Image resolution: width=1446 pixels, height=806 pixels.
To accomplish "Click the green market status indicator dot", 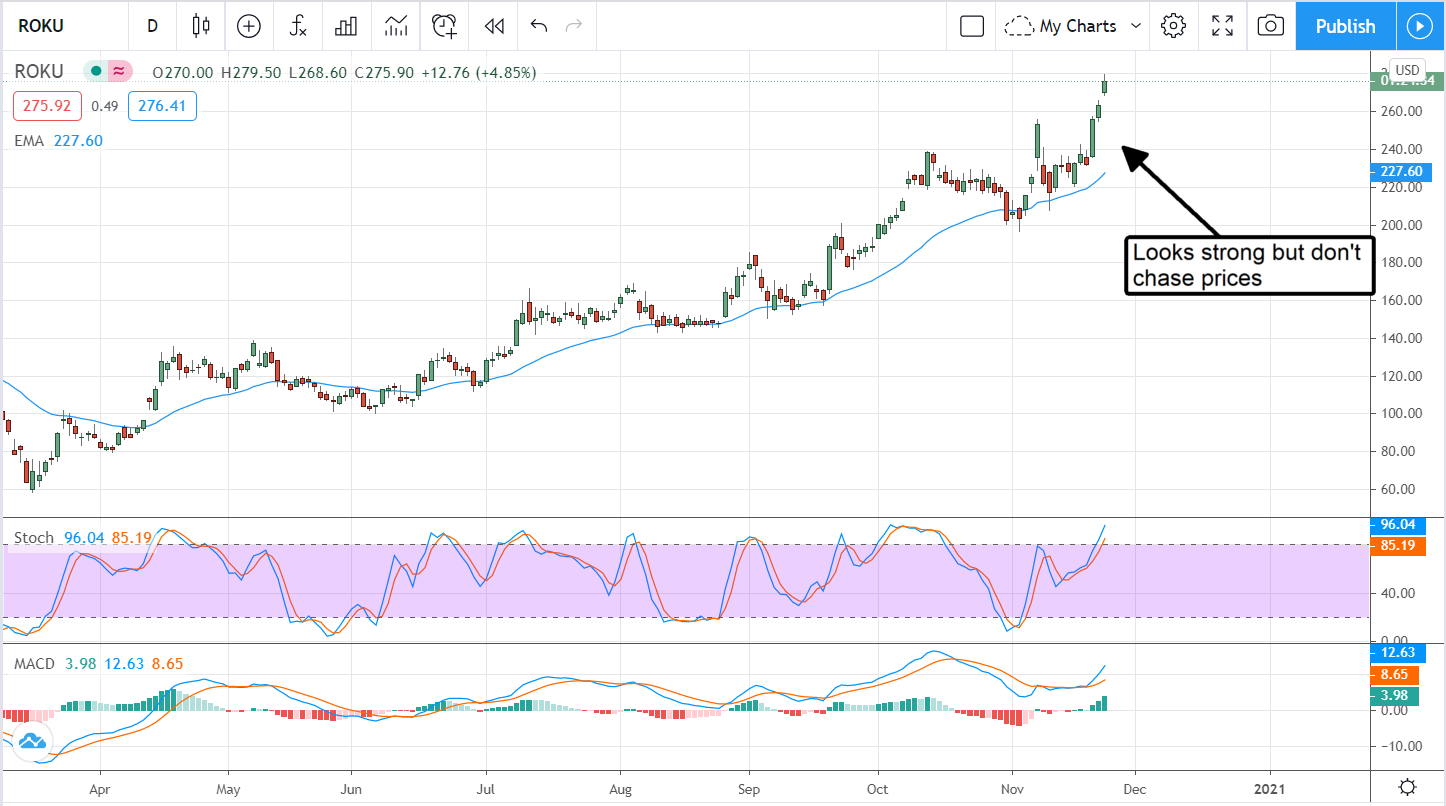I will (96, 72).
